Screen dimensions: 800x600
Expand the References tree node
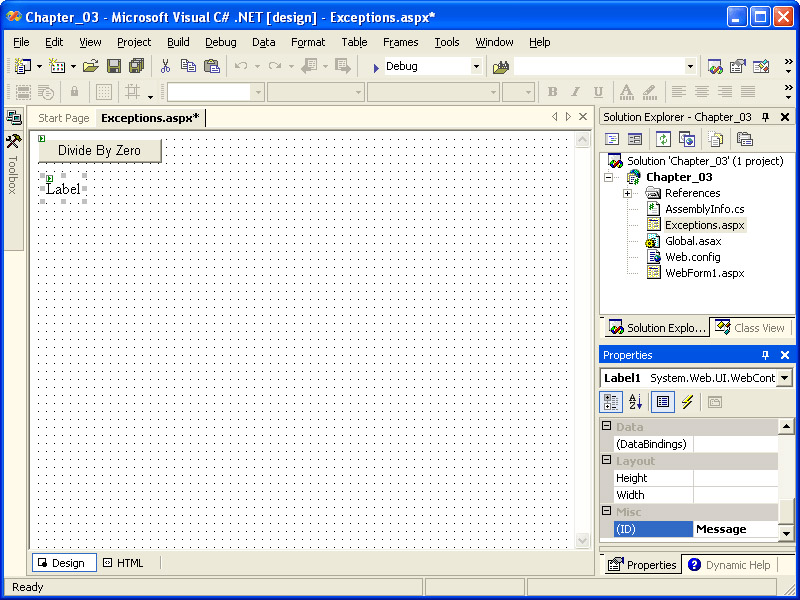point(627,193)
